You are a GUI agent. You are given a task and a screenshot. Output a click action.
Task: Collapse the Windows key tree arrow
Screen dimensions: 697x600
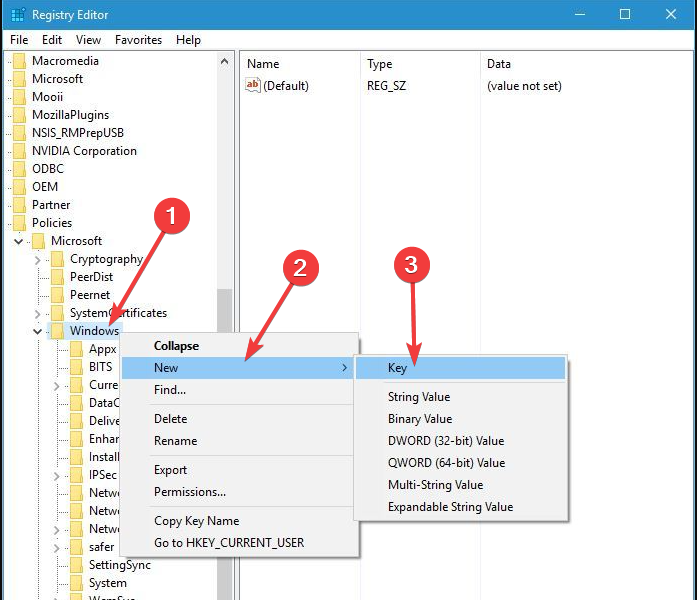click(x=38, y=331)
